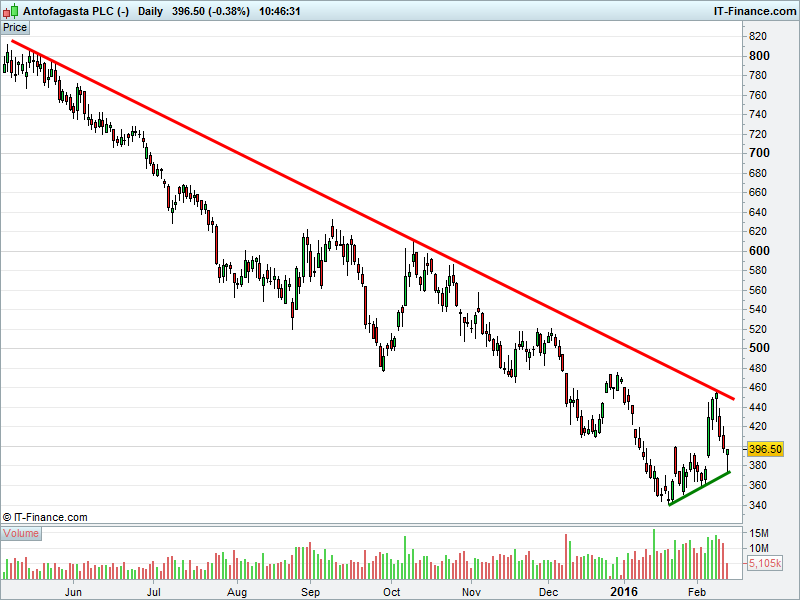800x600 pixels.
Task: Click the candlestick chart icon beside Antofagasta
Action: pos(12,11)
